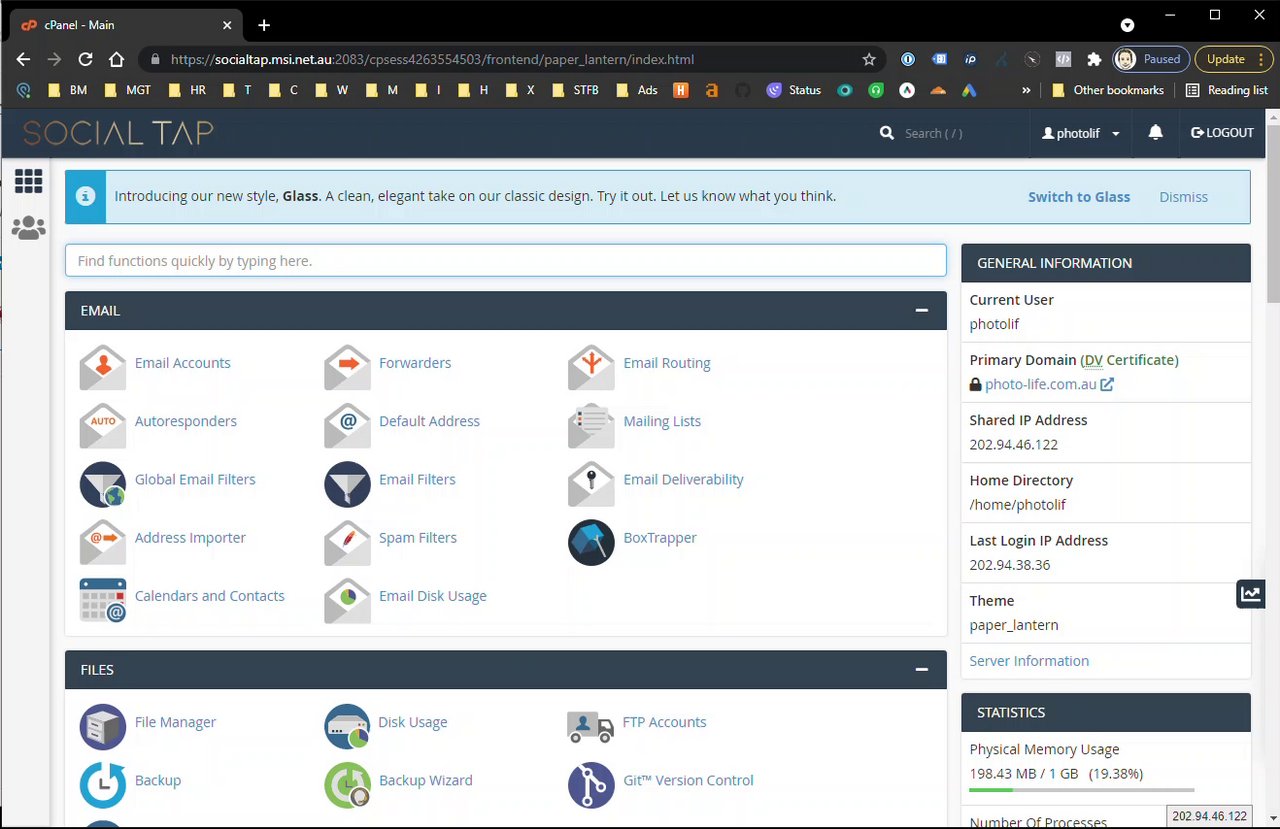Reload the page in the browser
Viewport: 1280px width, 829px height.
[x=85, y=59]
